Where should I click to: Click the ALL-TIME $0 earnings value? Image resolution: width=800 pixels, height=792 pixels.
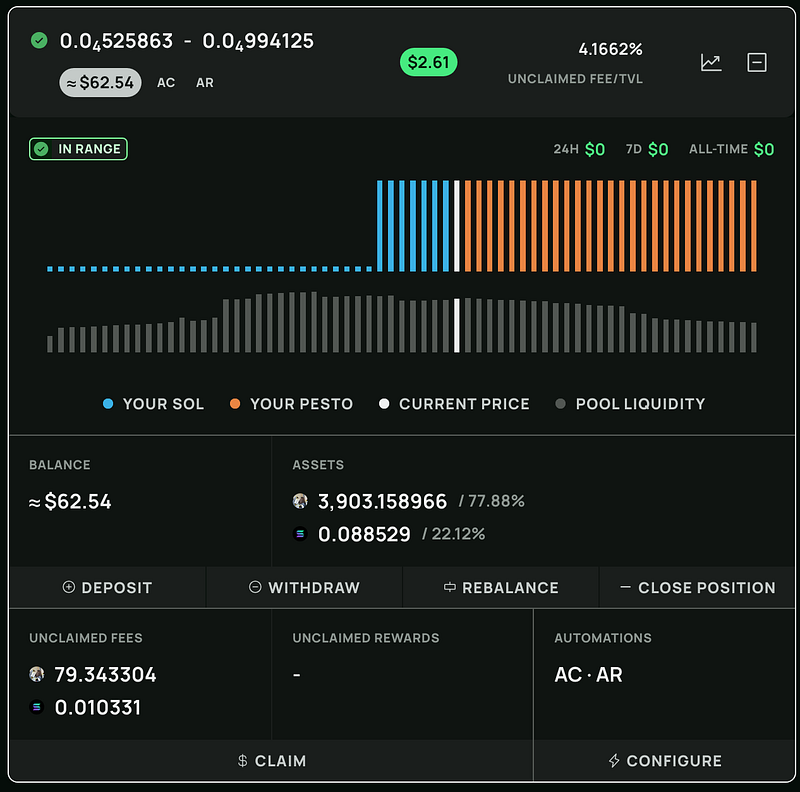(x=764, y=150)
